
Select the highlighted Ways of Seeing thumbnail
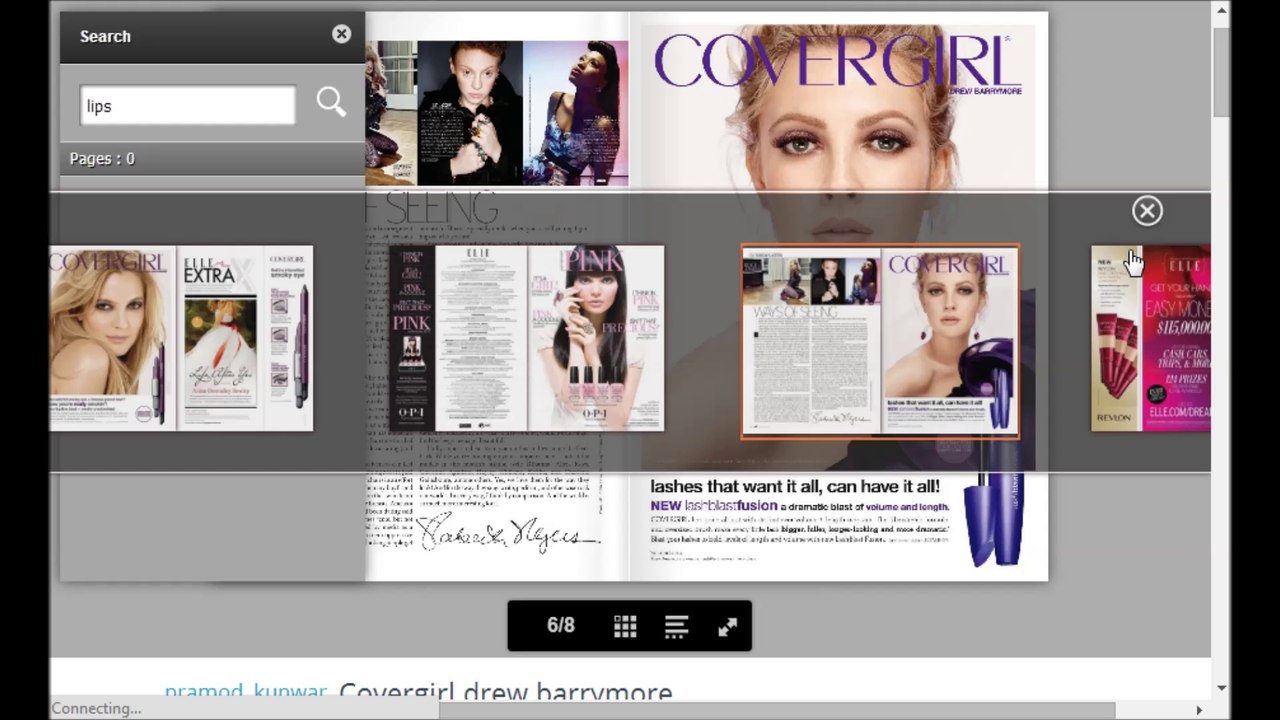(880, 341)
